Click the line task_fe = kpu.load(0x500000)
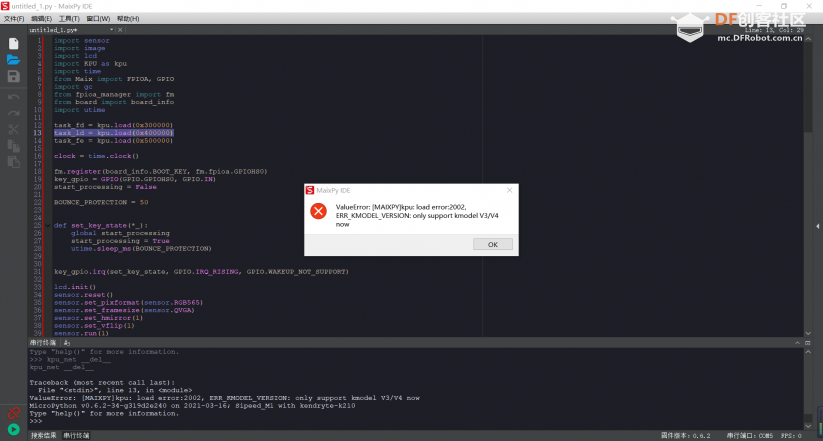This screenshot has width=823, height=441. [x=113, y=141]
